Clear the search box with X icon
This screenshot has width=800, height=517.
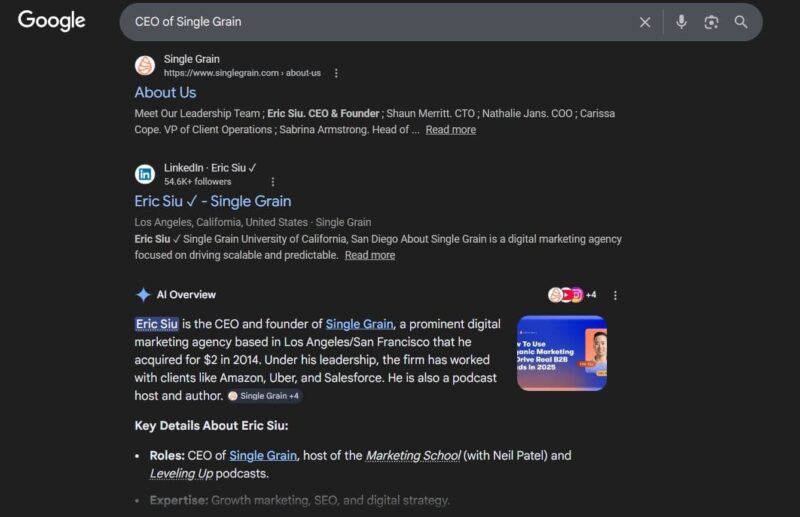pyautogui.click(x=645, y=22)
